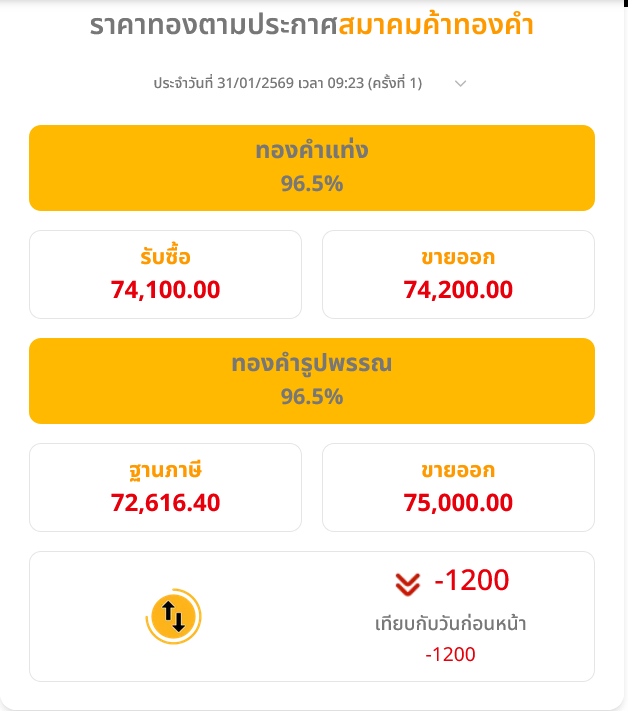Viewport: 628px width, 711px height.
Task: Click the รับซื้อ label
Action: 165,257
